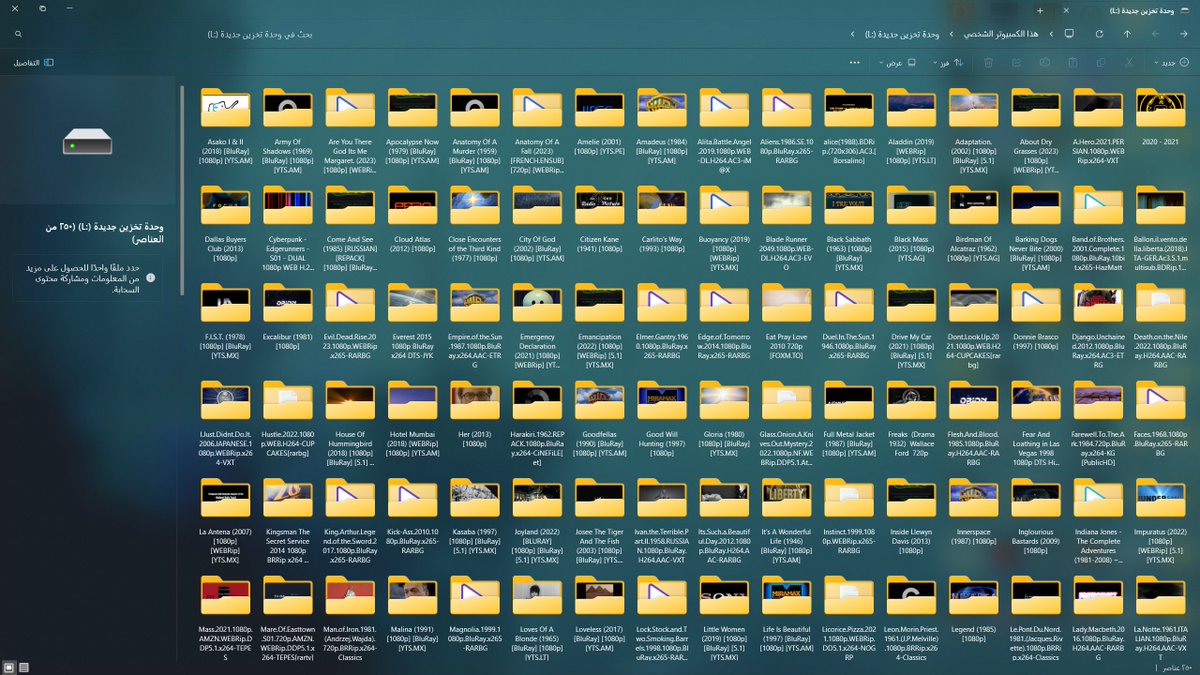Click the info icon in details pane
Viewport: 1200px width, 675px height.
tap(151, 278)
